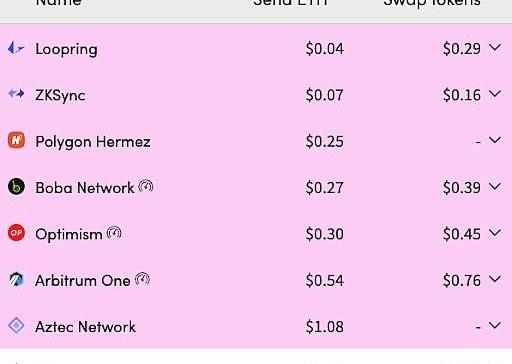Expand the Arbitrum One row chevron
This screenshot has width=512, height=364.
click(x=495, y=279)
